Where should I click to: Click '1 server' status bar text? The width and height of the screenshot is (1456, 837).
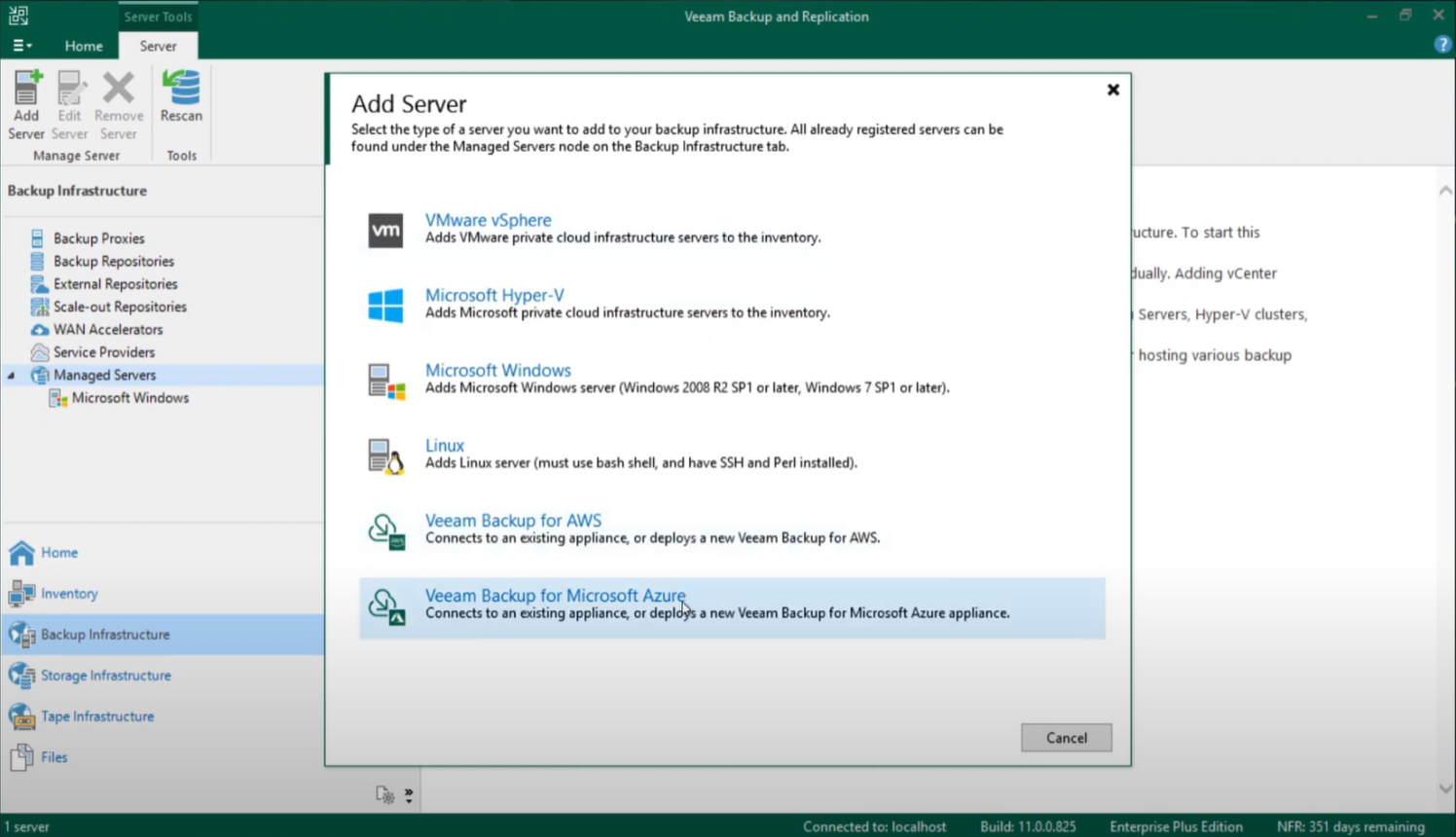click(x=27, y=826)
